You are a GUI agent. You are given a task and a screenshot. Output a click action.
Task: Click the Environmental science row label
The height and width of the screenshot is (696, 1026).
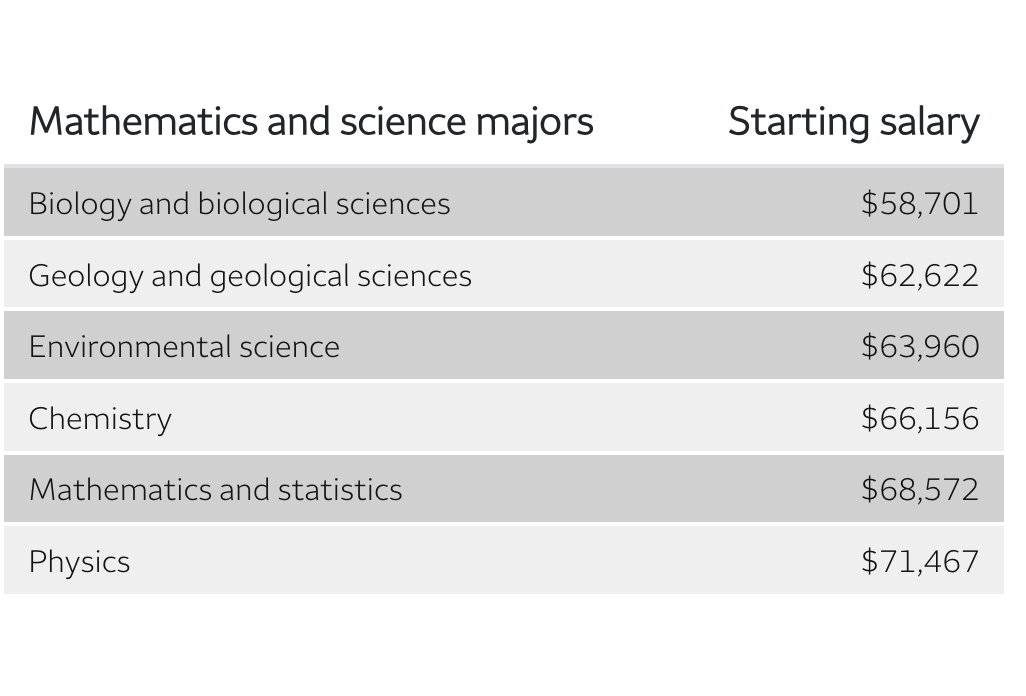185,347
